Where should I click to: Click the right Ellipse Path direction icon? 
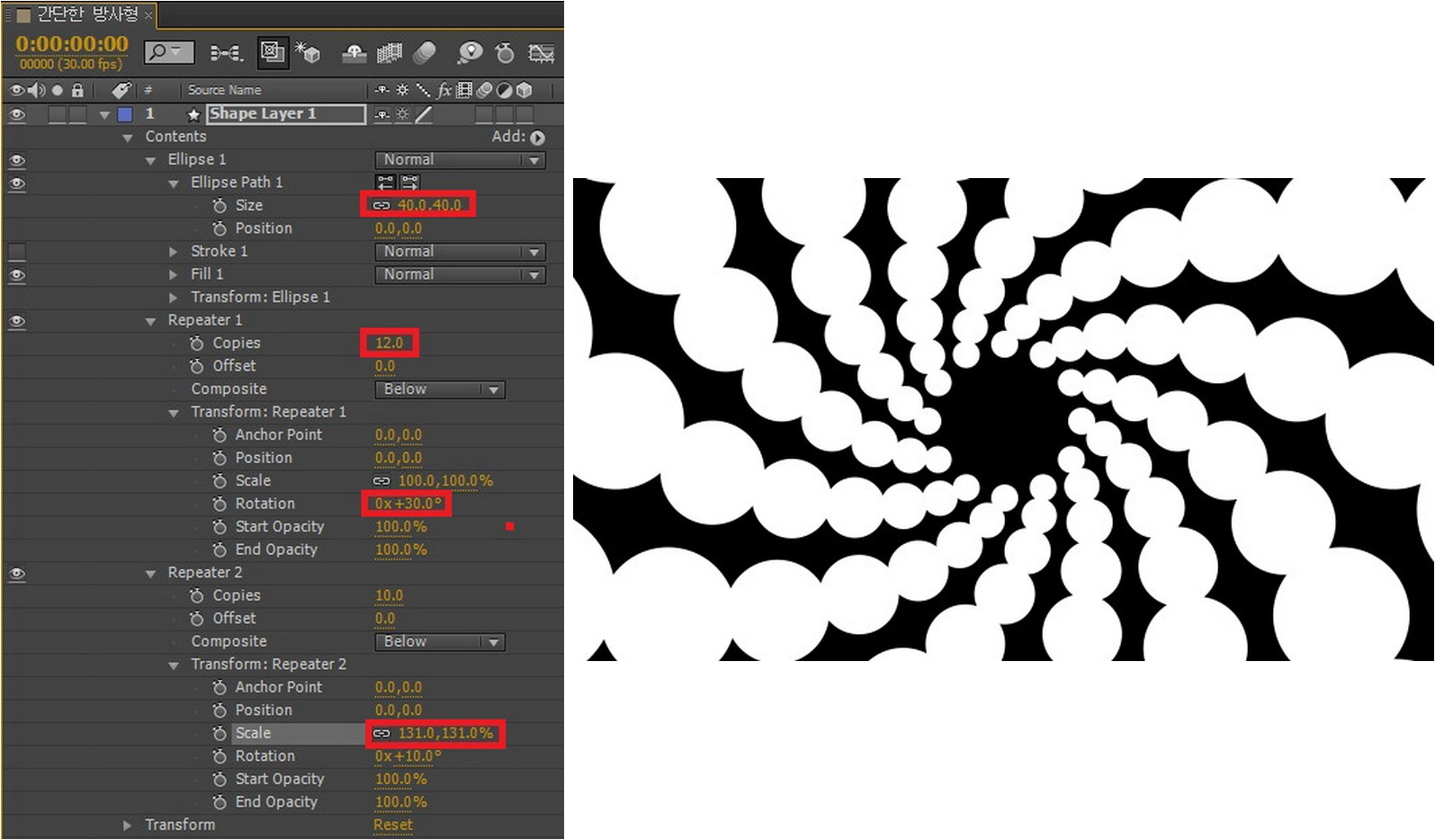(409, 183)
